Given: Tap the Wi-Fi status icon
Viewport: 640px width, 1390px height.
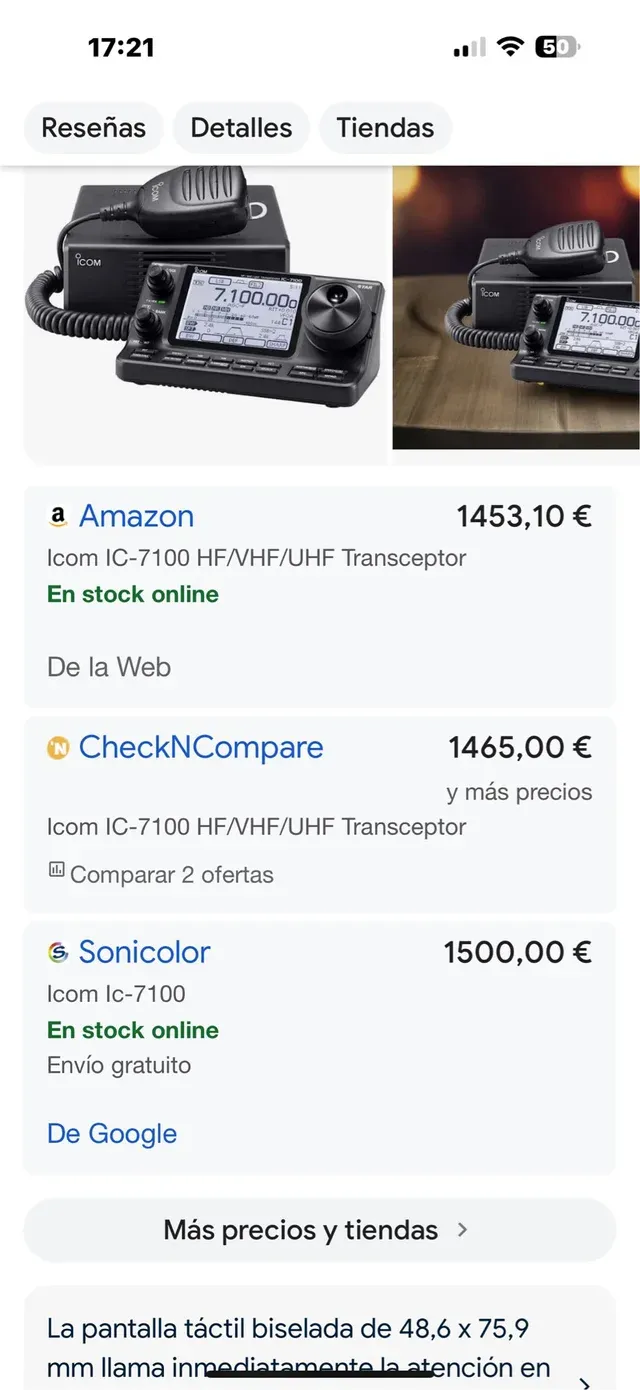Looking at the screenshot, I should click(x=511, y=47).
